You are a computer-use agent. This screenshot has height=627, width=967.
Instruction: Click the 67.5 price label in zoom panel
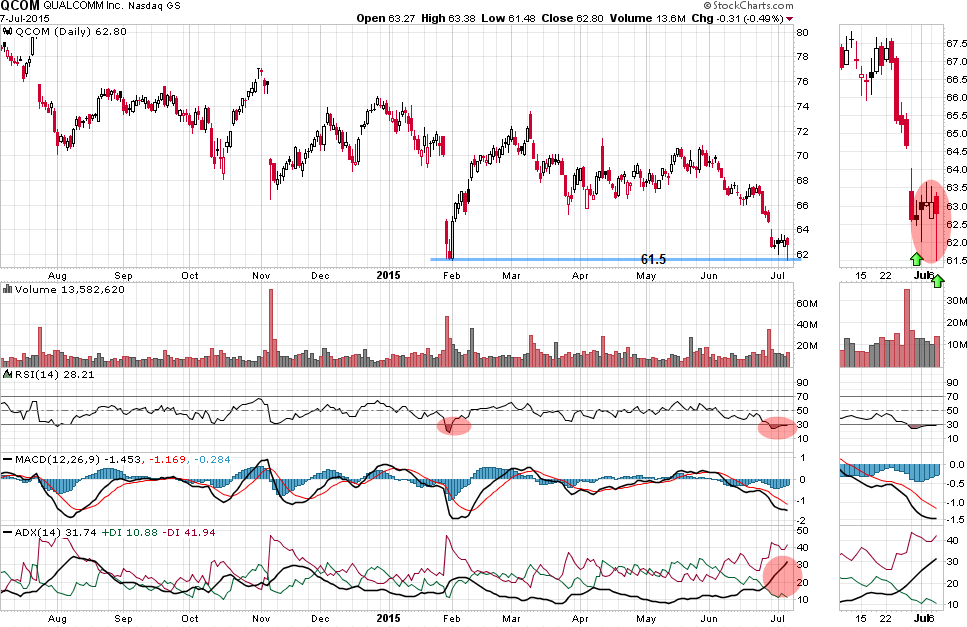(956, 43)
